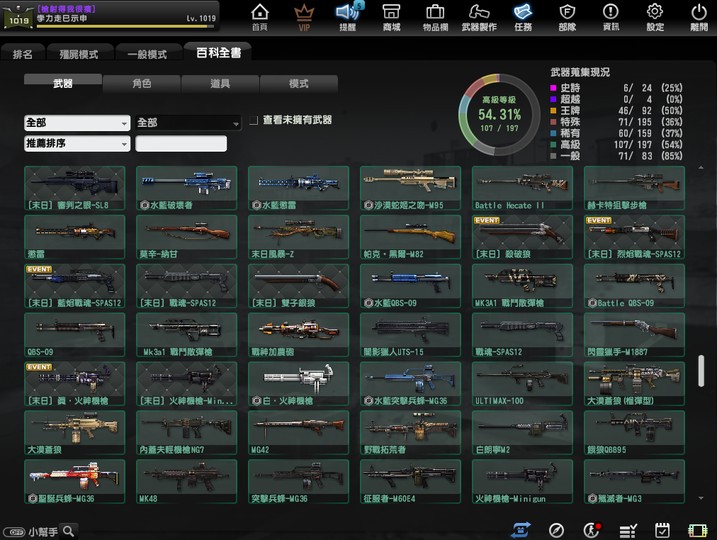Enable the 查看未擁有武器 checkbox
Image resolution: width=717 pixels, height=540 pixels.
(253, 121)
